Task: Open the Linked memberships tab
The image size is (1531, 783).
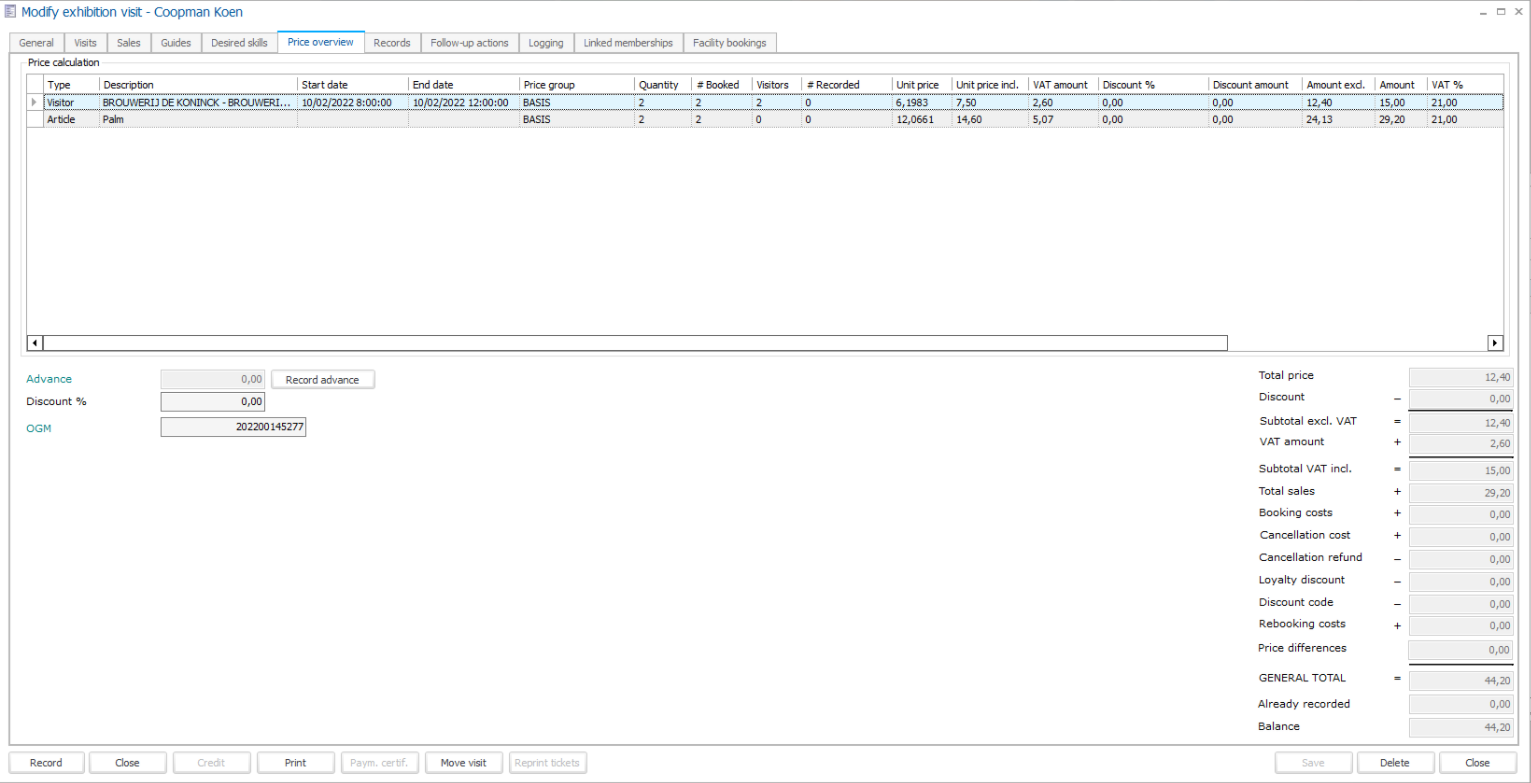Action: click(x=628, y=43)
